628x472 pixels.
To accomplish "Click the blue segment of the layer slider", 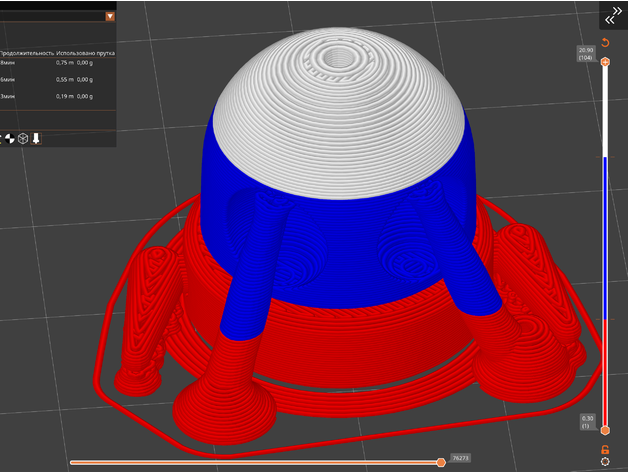I will tap(605, 240).
